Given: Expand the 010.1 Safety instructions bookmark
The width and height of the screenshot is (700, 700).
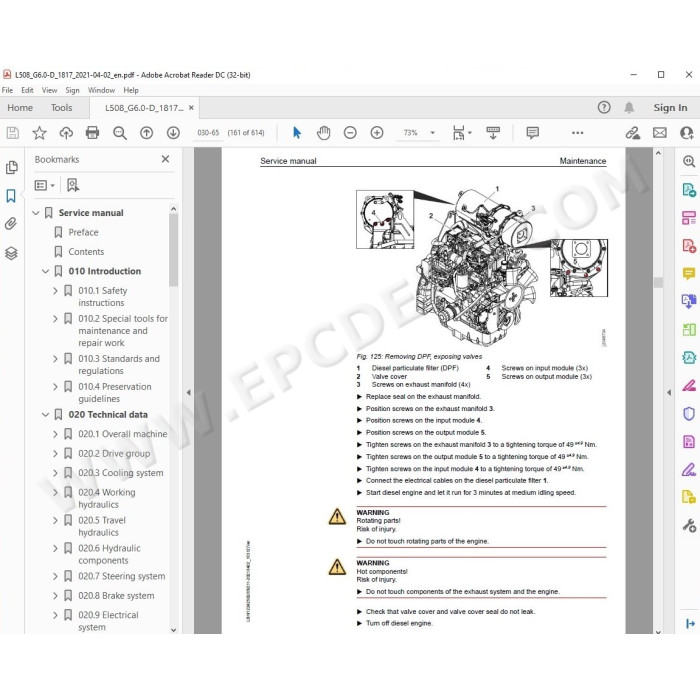Looking at the screenshot, I should [x=55, y=291].
